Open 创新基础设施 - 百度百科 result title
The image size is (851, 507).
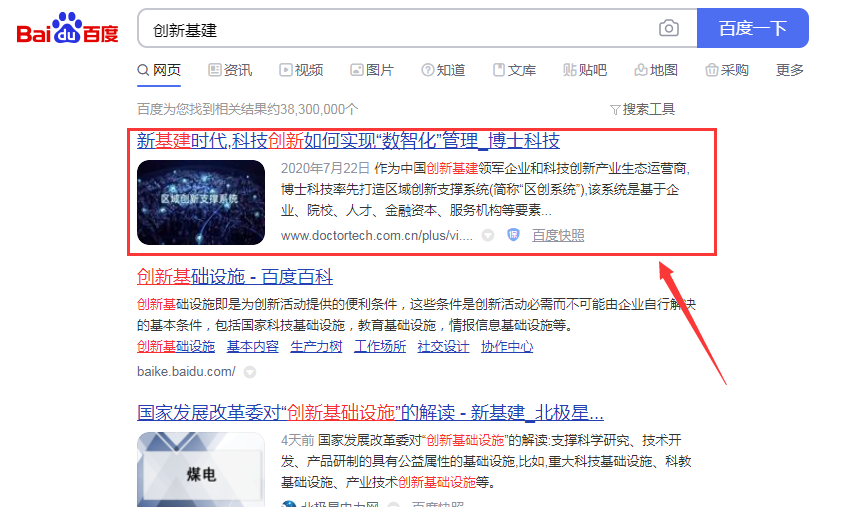234,276
